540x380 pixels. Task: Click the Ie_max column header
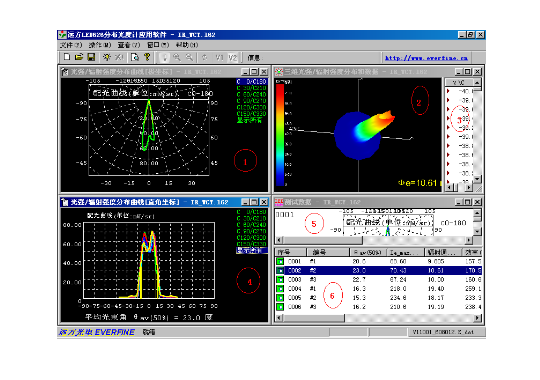click(x=406, y=252)
